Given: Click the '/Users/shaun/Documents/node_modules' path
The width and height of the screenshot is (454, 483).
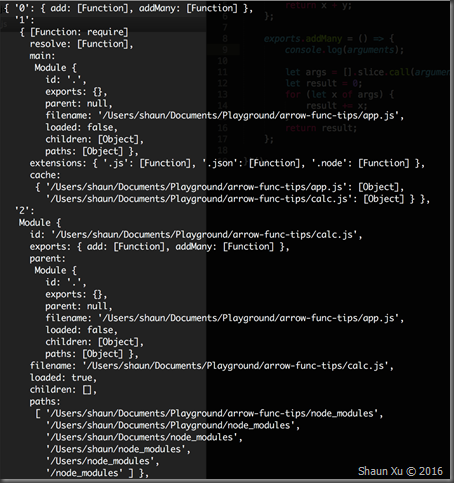Looking at the screenshot, I should 144,437.
